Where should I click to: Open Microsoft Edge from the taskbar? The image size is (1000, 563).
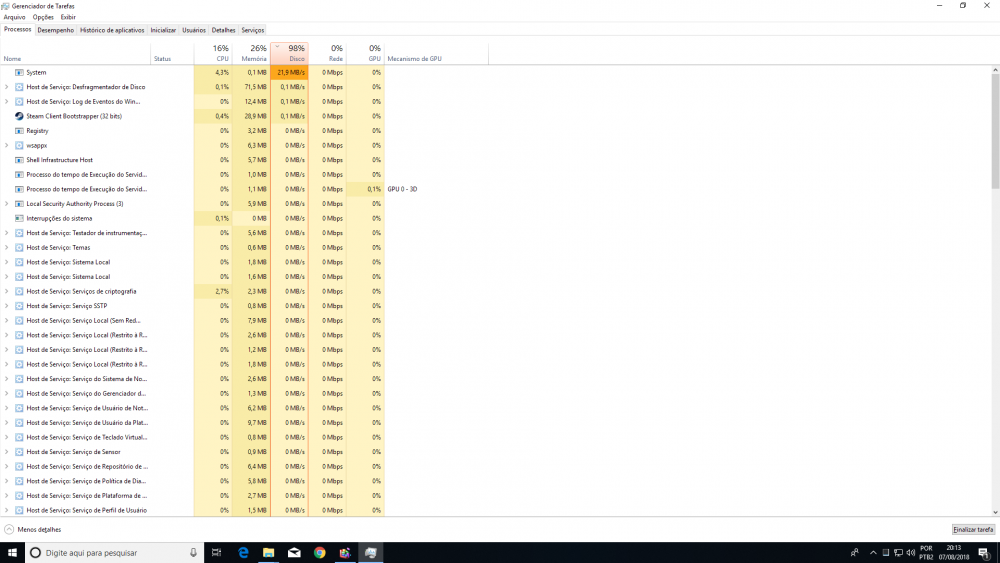point(243,552)
